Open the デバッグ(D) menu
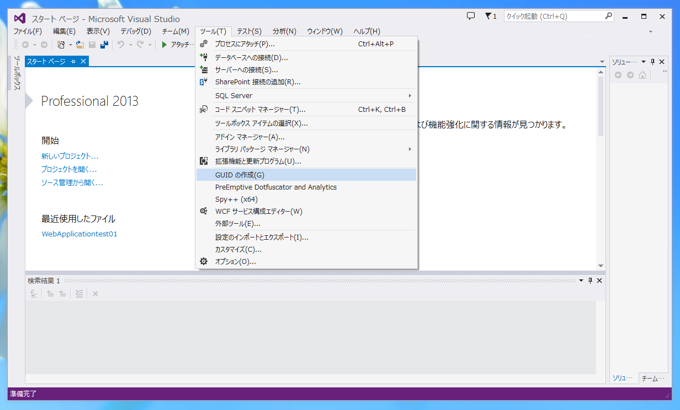The height and width of the screenshot is (410, 680). pyautogui.click(x=136, y=31)
